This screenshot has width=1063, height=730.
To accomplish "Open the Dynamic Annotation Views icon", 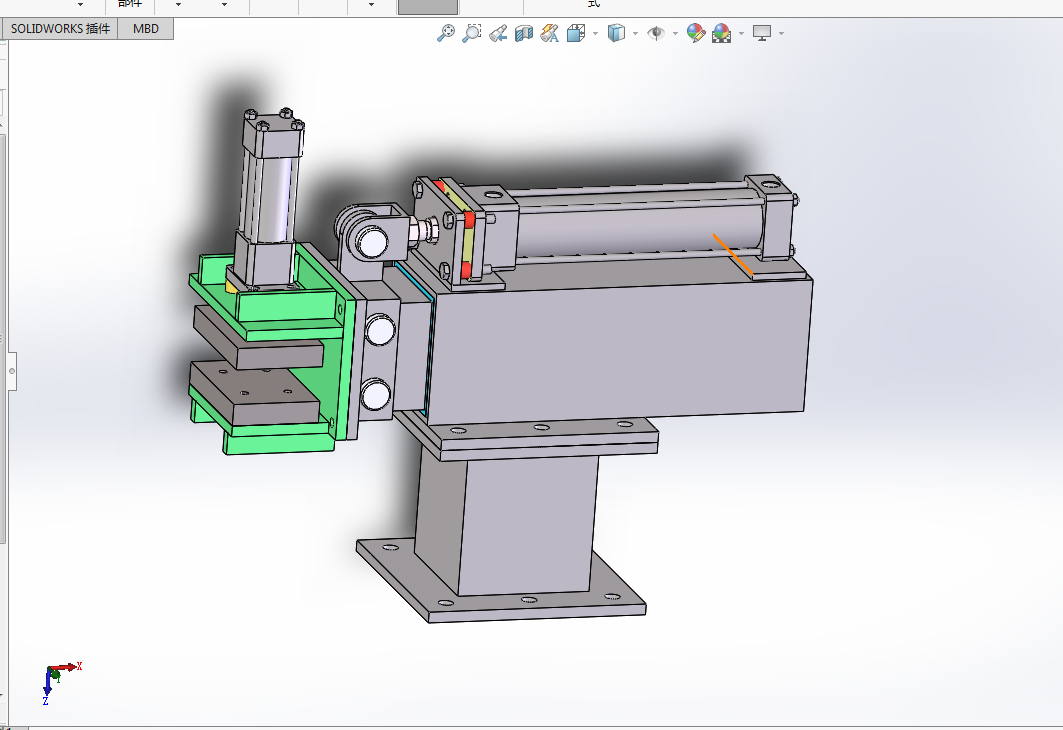I will (x=550, y=33).
